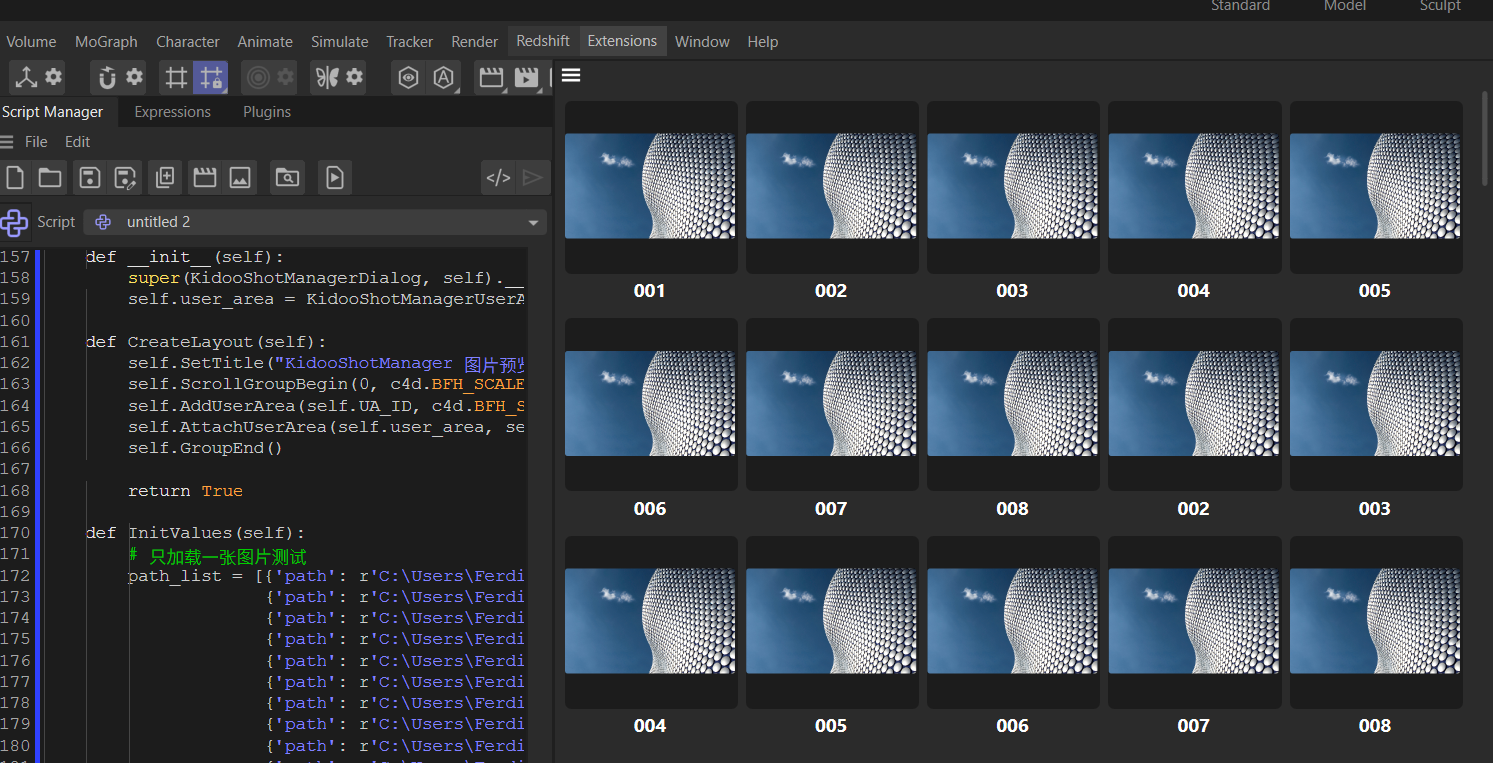Click the render view clapperboard icon
Viewport: 1493px width, 763px height.
coord(491,77)
